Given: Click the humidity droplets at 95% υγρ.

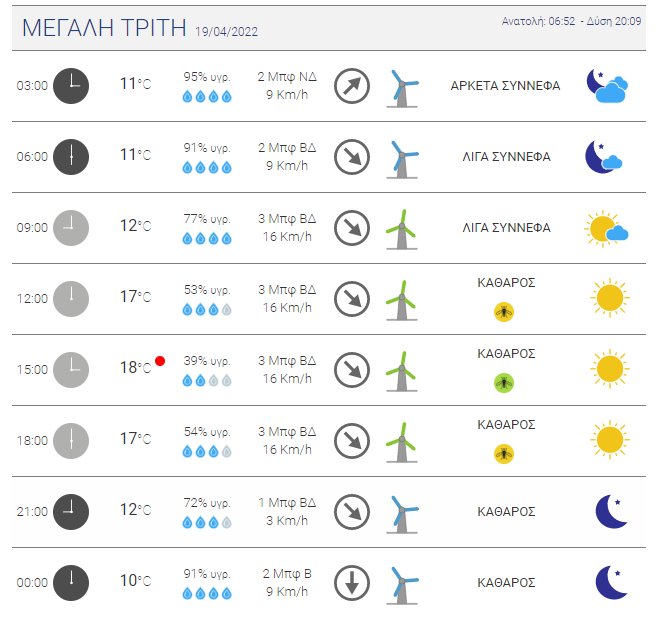Looking at the screenshot, I should click(207, 97).
